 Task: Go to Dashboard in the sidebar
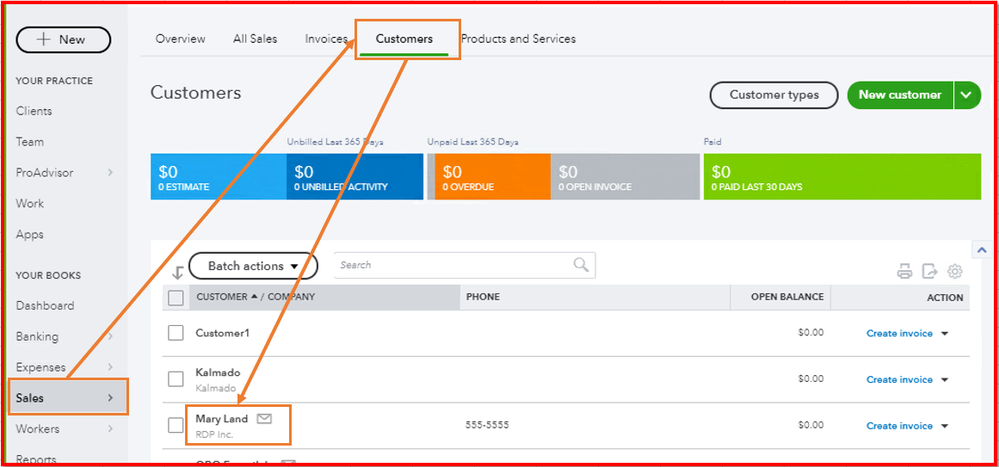[x=45, y=306]
